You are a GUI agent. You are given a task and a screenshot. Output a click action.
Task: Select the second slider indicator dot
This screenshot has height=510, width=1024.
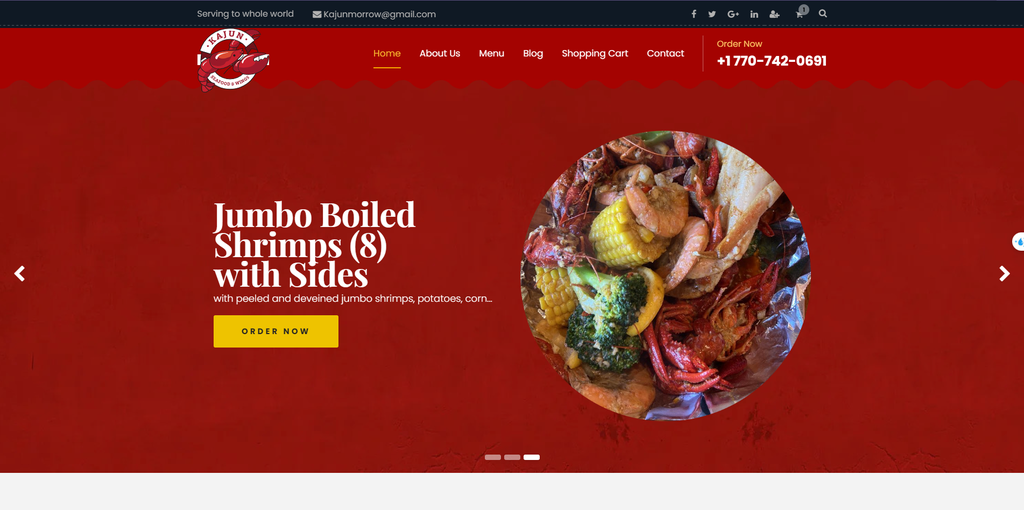click(512, 457)
